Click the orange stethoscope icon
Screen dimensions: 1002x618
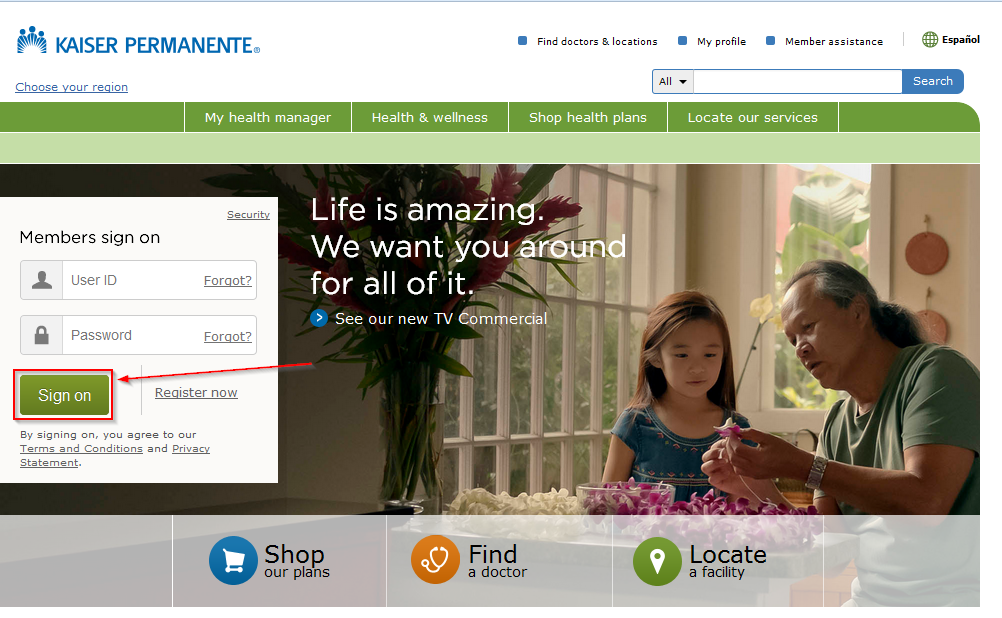(435, 560)
